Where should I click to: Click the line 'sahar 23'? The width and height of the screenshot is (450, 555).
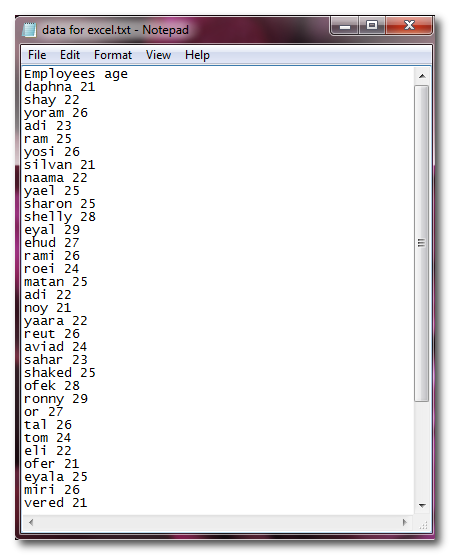tap(56, 360)
